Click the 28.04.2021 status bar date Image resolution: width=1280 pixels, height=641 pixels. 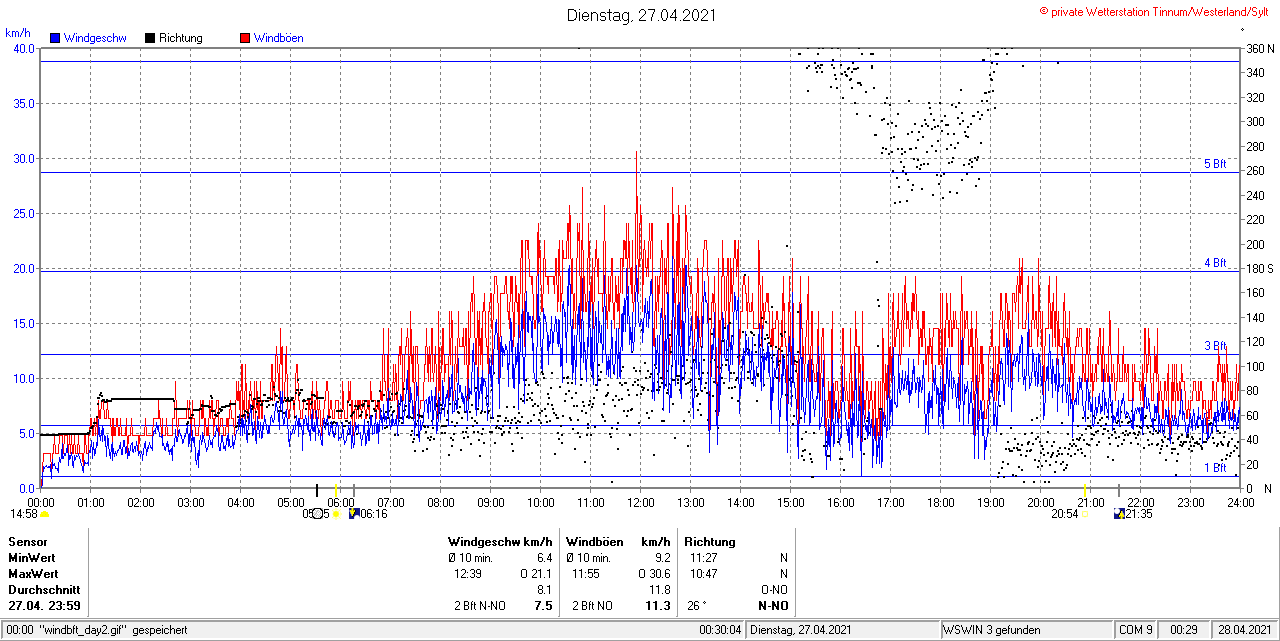(x=1243, y=630)
